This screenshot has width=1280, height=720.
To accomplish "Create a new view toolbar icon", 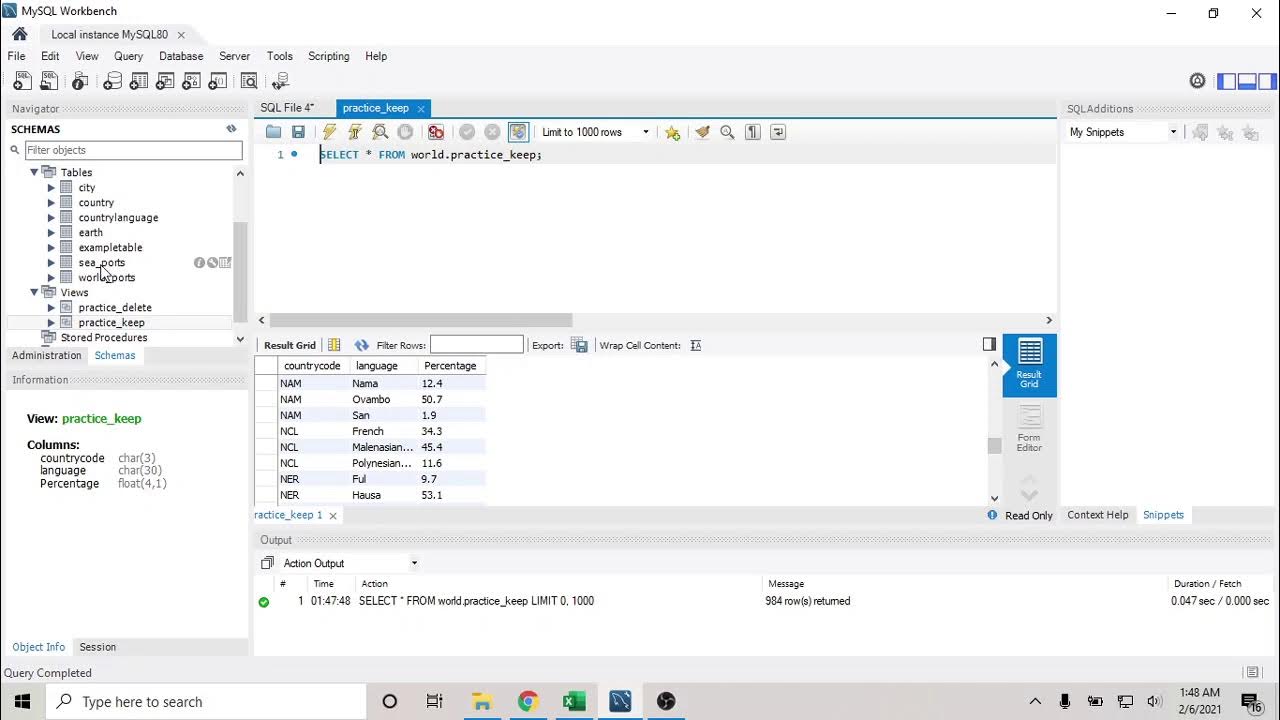I will pyautogui.click(x=166, y=82).
